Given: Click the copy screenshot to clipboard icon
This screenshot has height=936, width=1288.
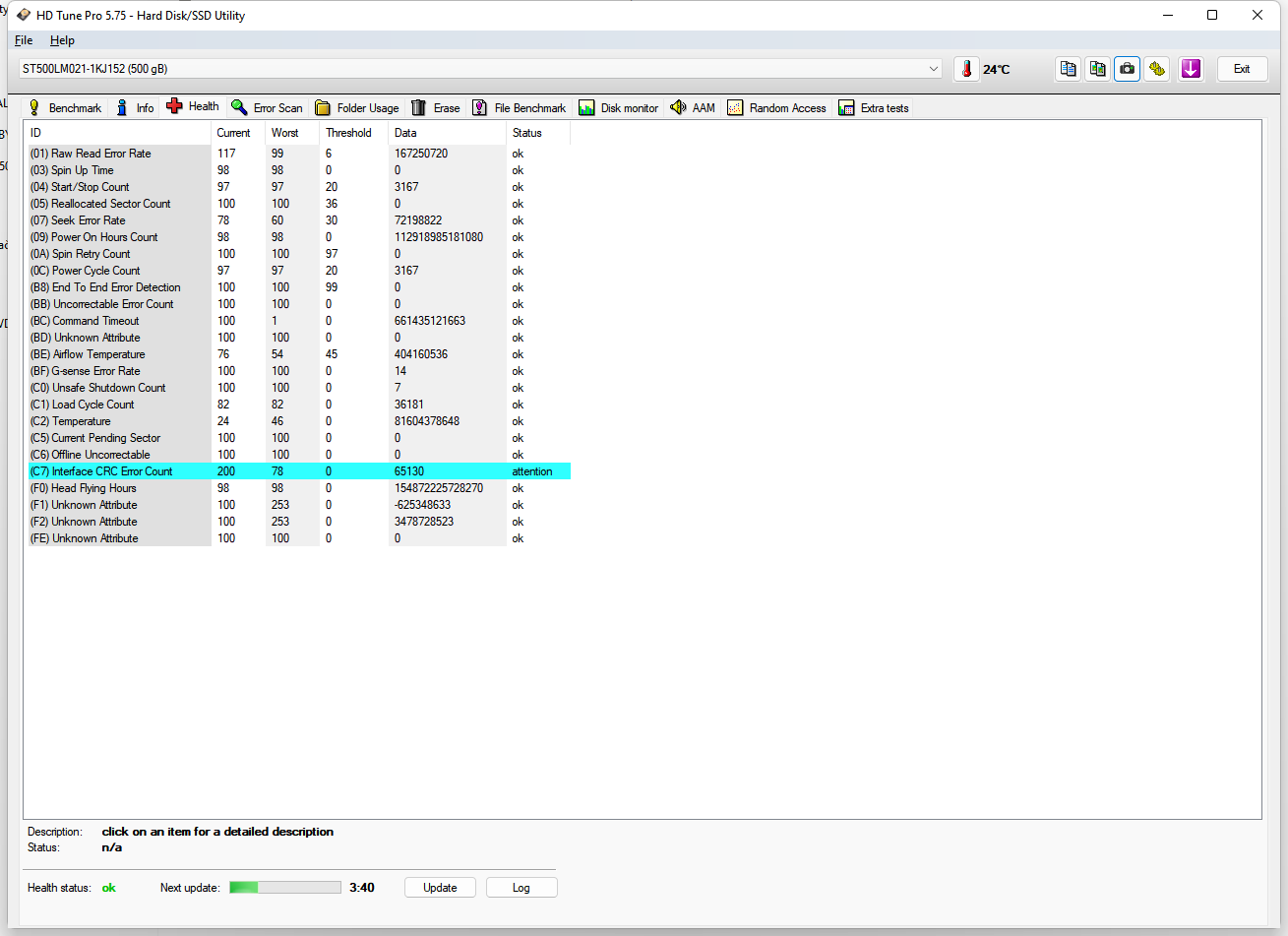Looking at the screenshot, I should point(1097,69).
